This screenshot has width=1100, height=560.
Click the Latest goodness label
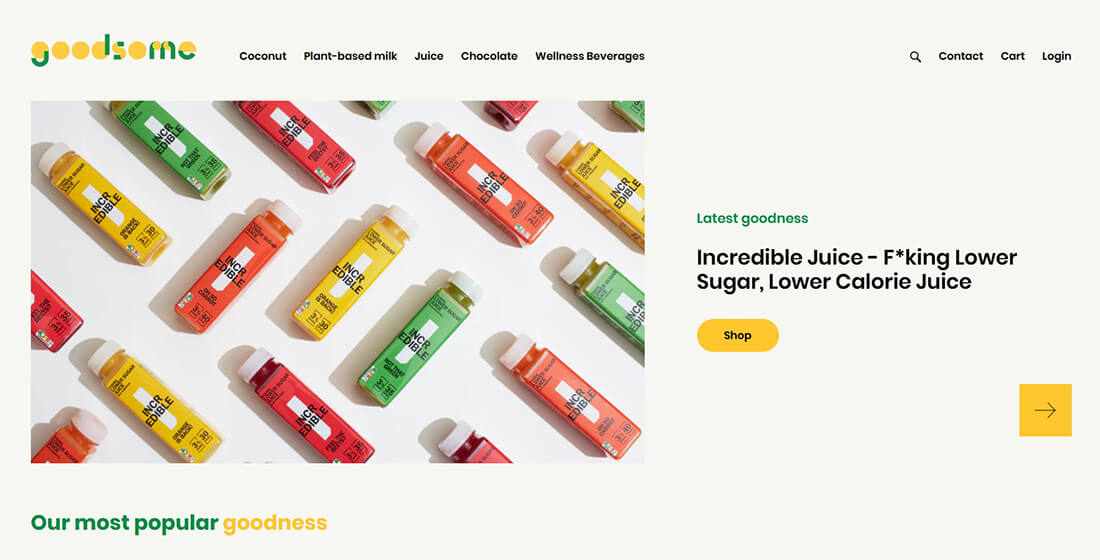click(752, 218)
